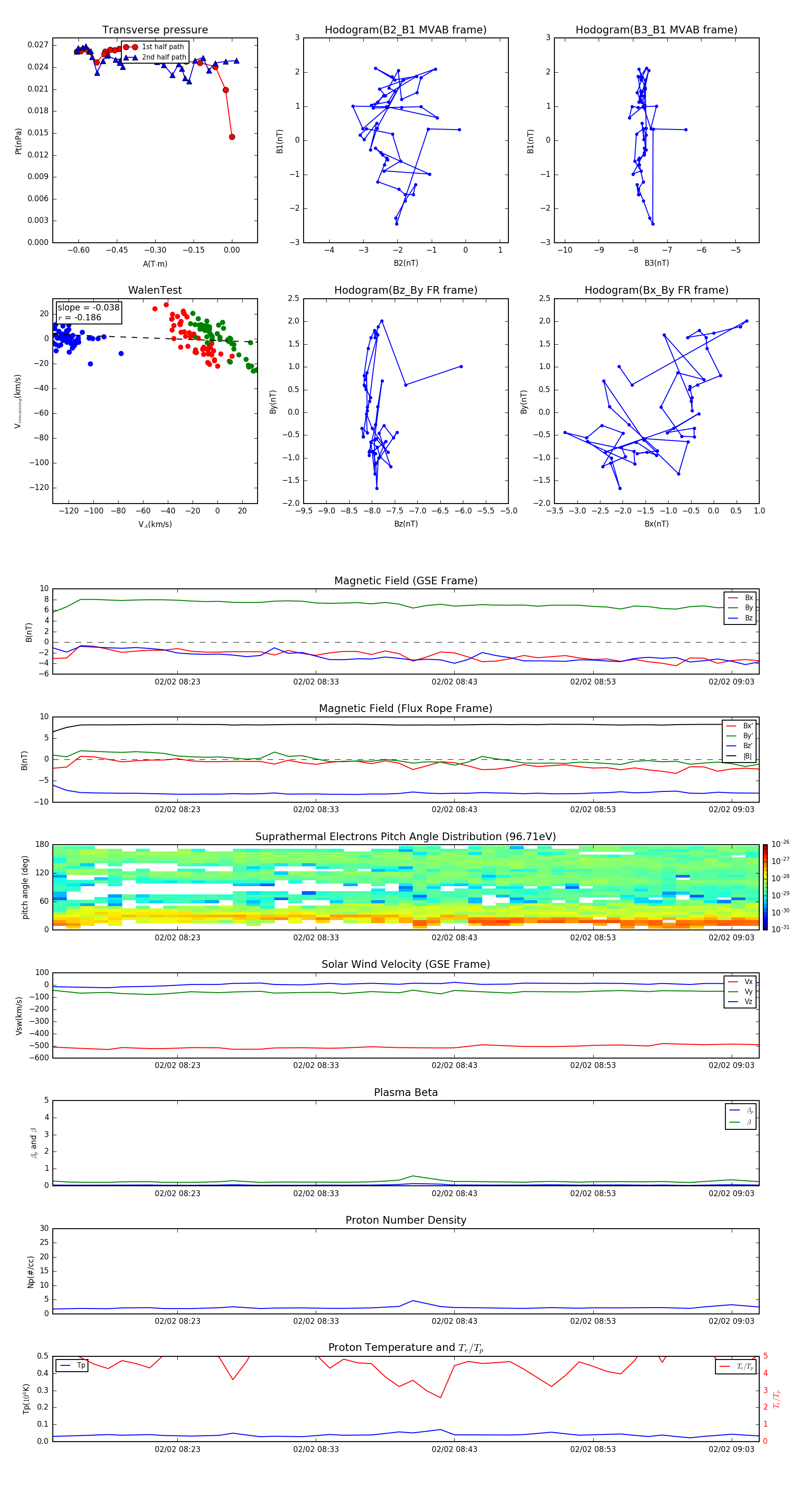
Task: Click the "Transverse pressure" plot title
Action: click(155, 30)
